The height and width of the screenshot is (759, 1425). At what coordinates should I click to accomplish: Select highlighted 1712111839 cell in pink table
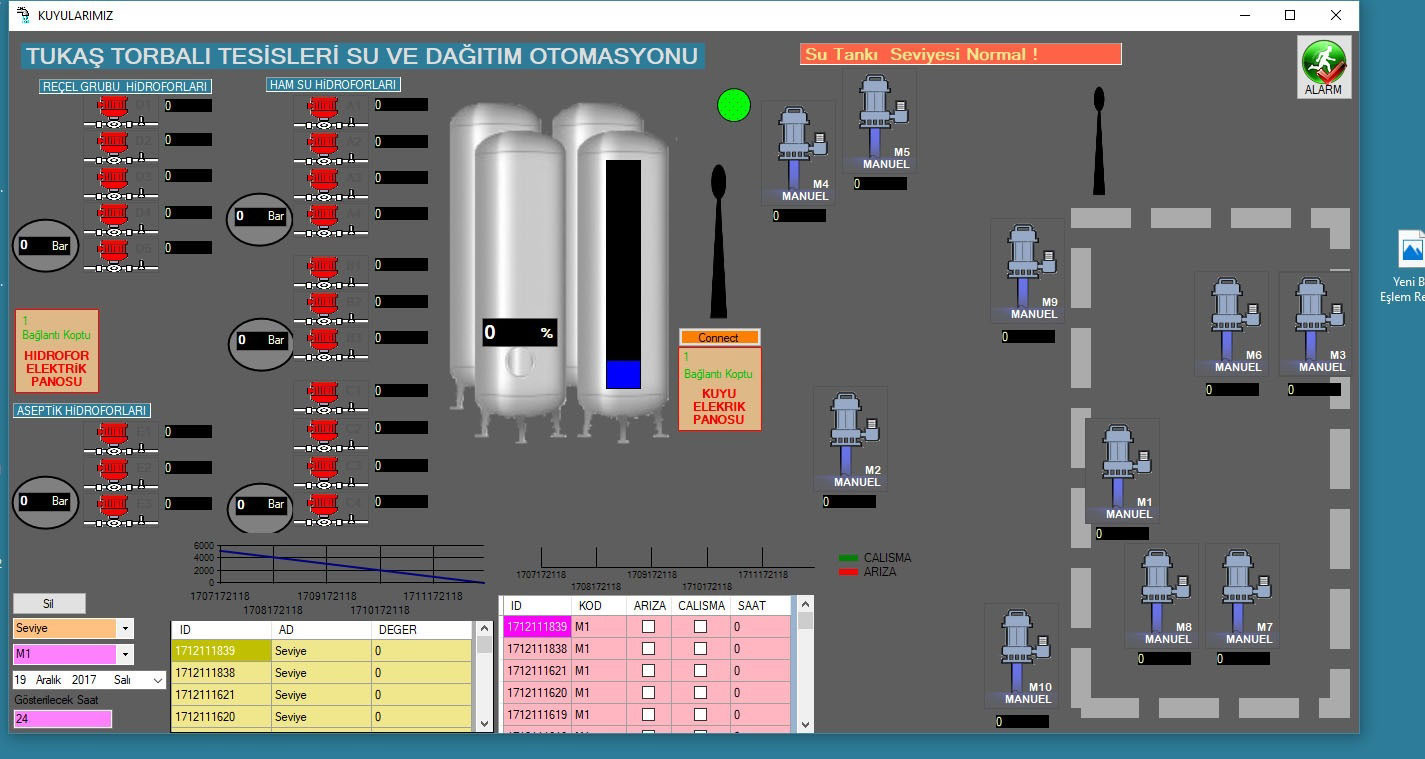tap(537, 627)
